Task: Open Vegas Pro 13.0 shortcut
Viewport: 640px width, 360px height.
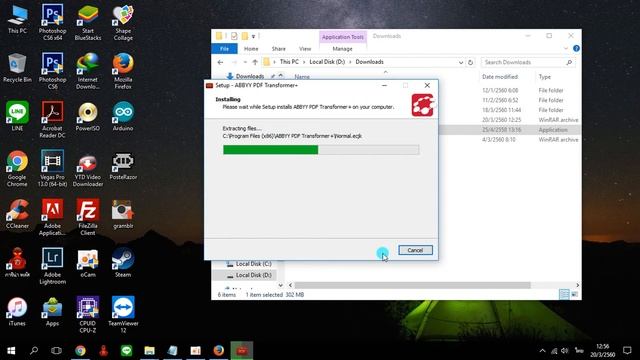Action: point(53,169)
